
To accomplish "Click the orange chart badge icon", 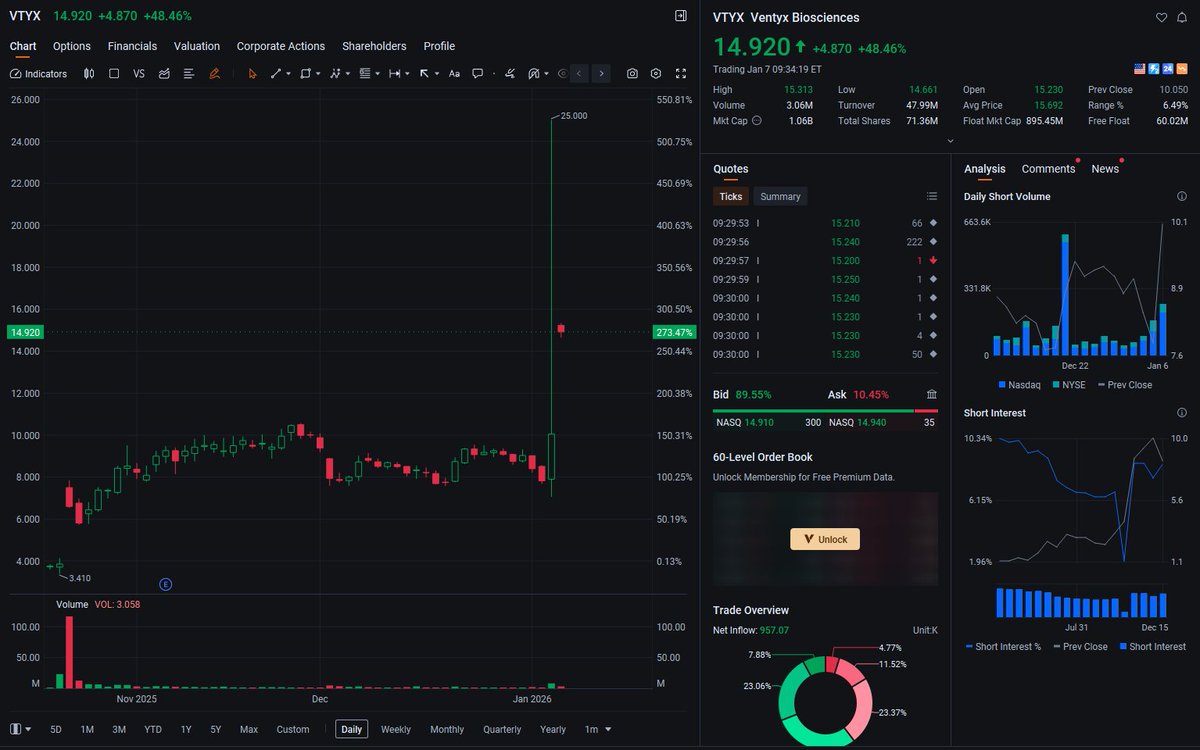I will tap(1182, 69).
